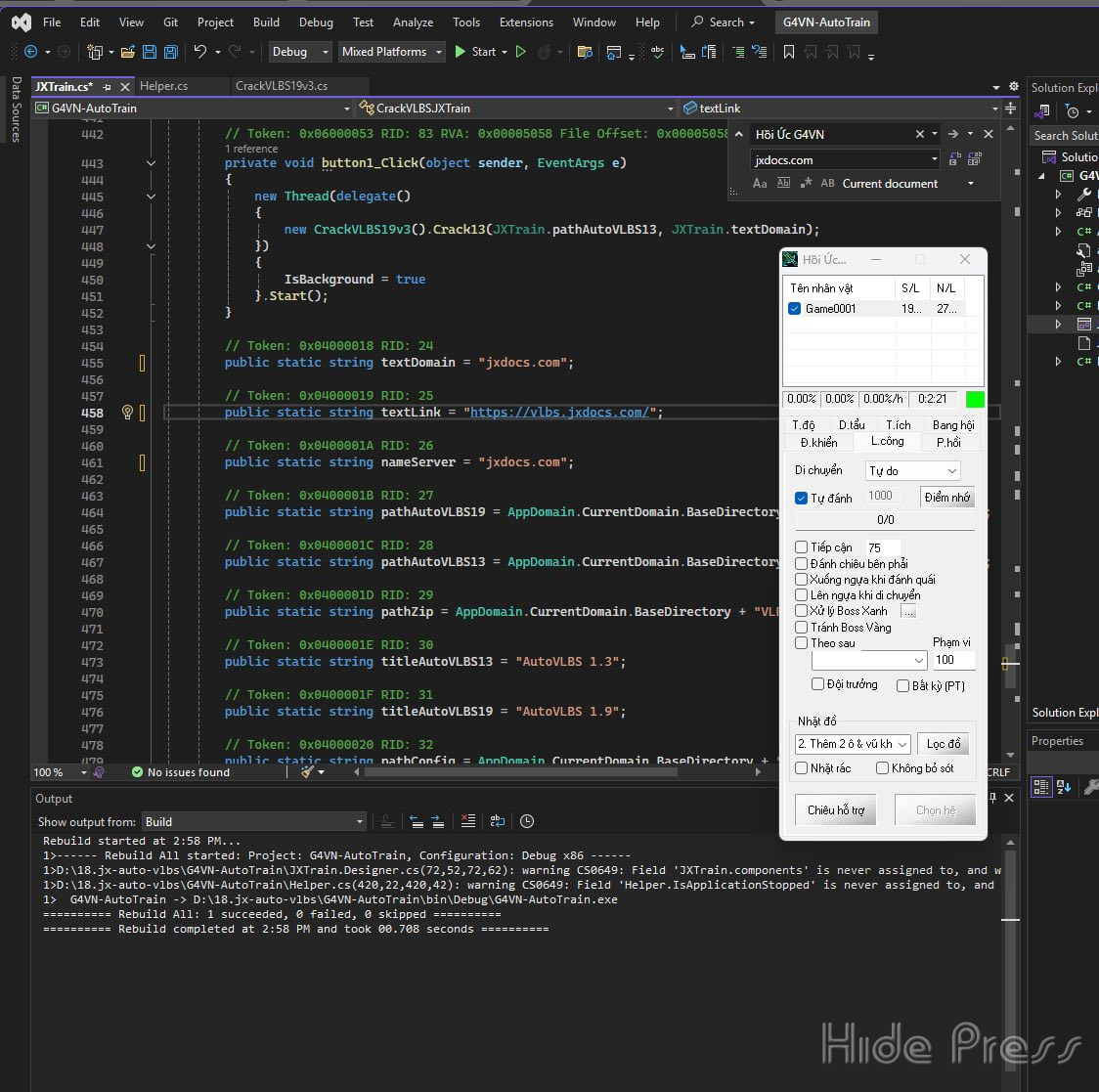Toggle word wrap icon in Output toolbar

pyautogui.click(x=498, y=821)
